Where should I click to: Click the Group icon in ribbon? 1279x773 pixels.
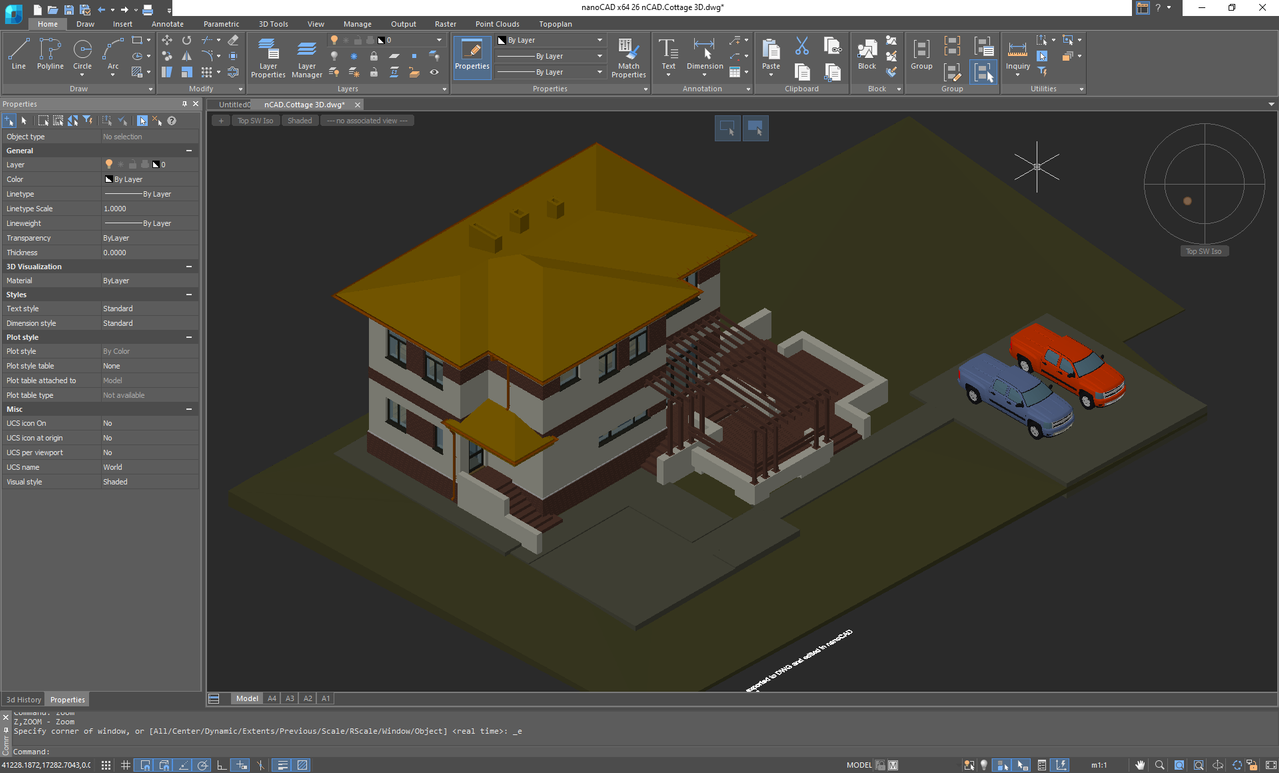click(x=921, y=53)
